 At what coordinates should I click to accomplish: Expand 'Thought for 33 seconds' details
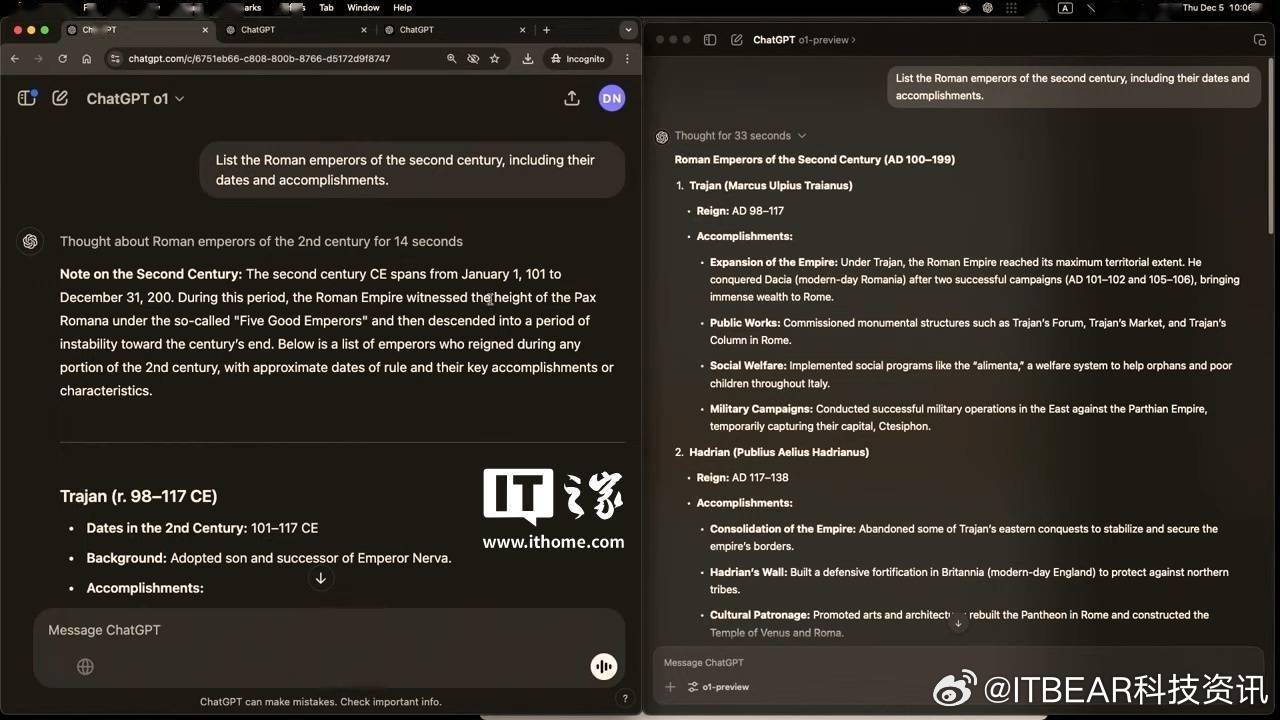coord(740,136)
